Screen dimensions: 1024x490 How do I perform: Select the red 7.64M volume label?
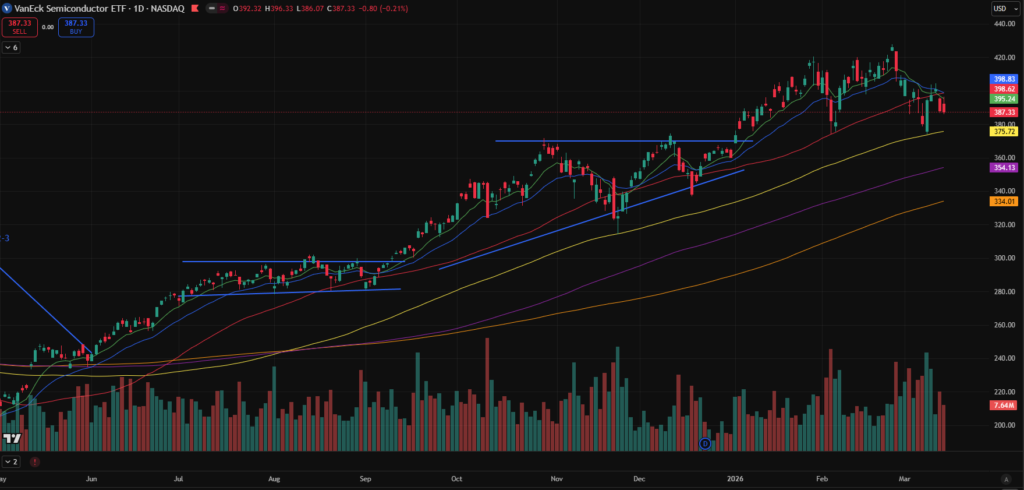click(x=1003, y=405)
